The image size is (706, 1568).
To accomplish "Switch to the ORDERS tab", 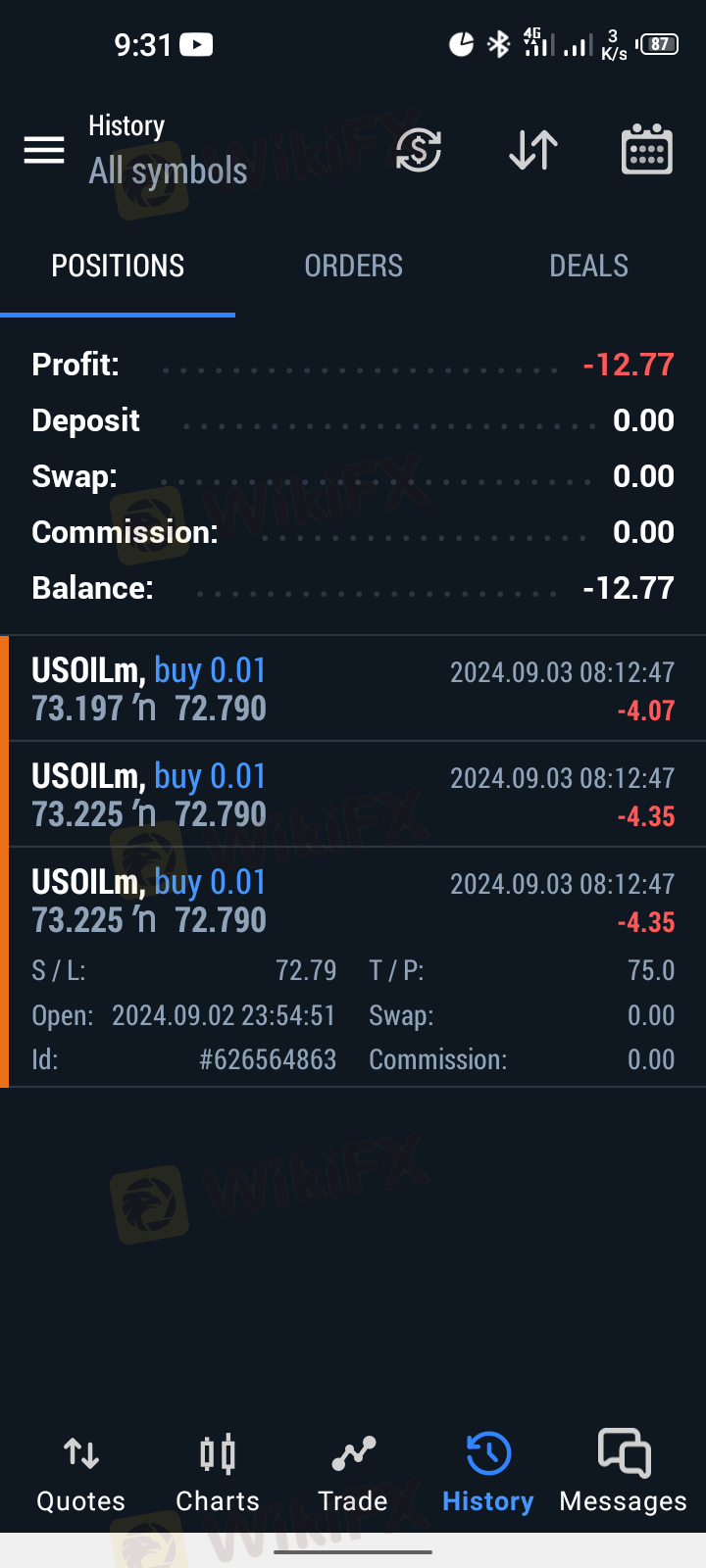I will coord(353,266).
